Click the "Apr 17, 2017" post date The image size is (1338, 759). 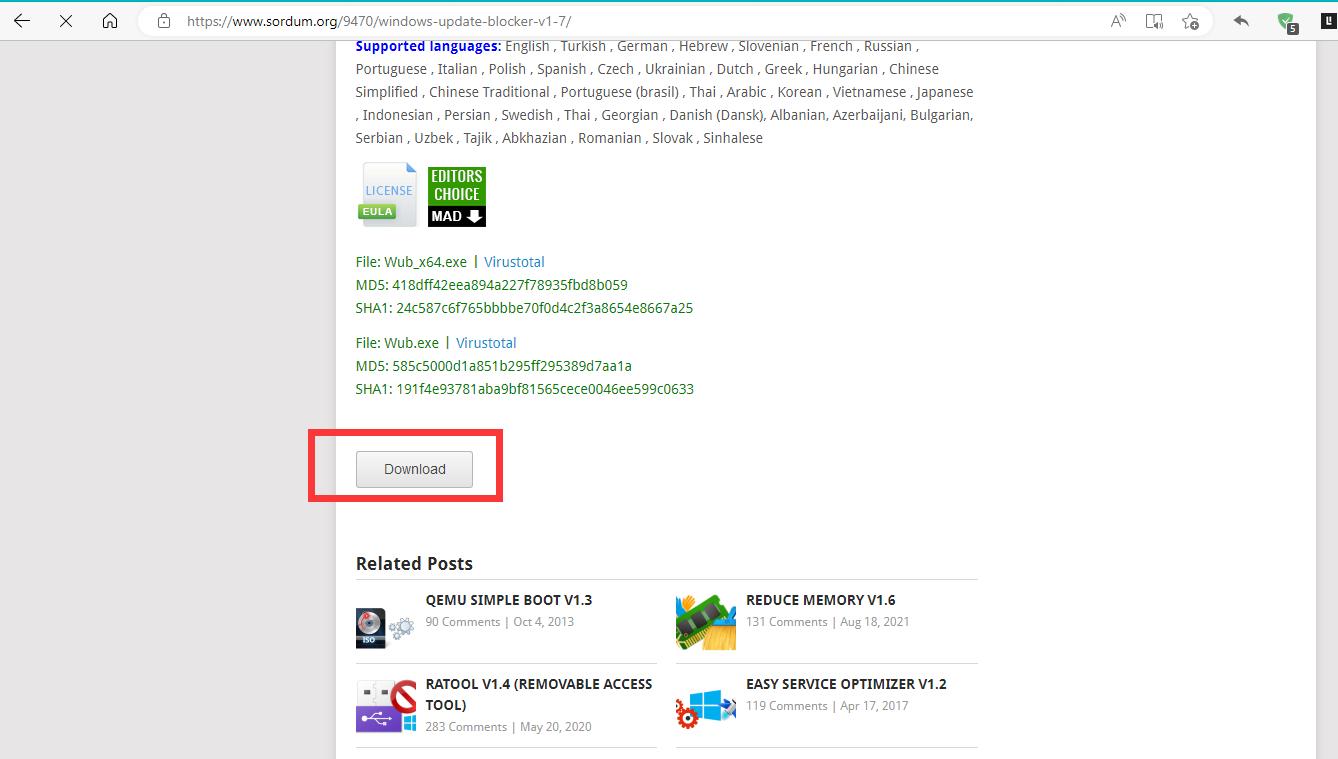[875, 706]
